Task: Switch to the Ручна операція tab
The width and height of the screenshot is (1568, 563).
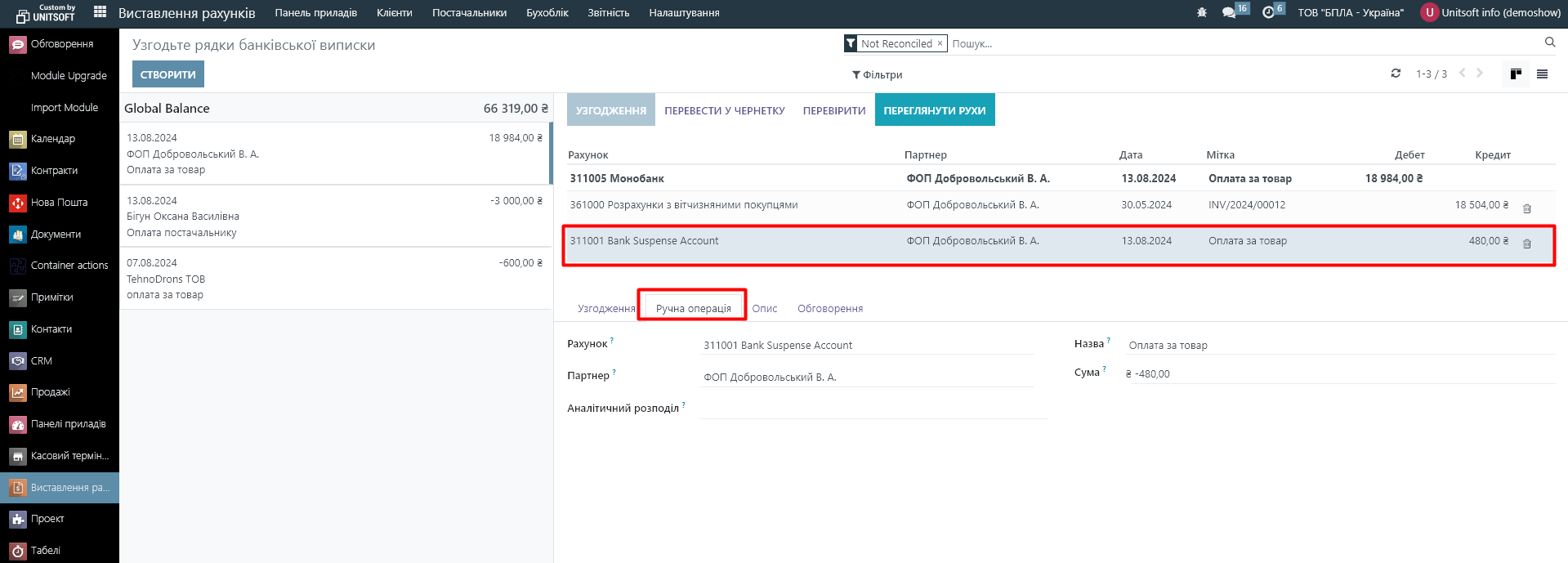Action: coord(693,308)
